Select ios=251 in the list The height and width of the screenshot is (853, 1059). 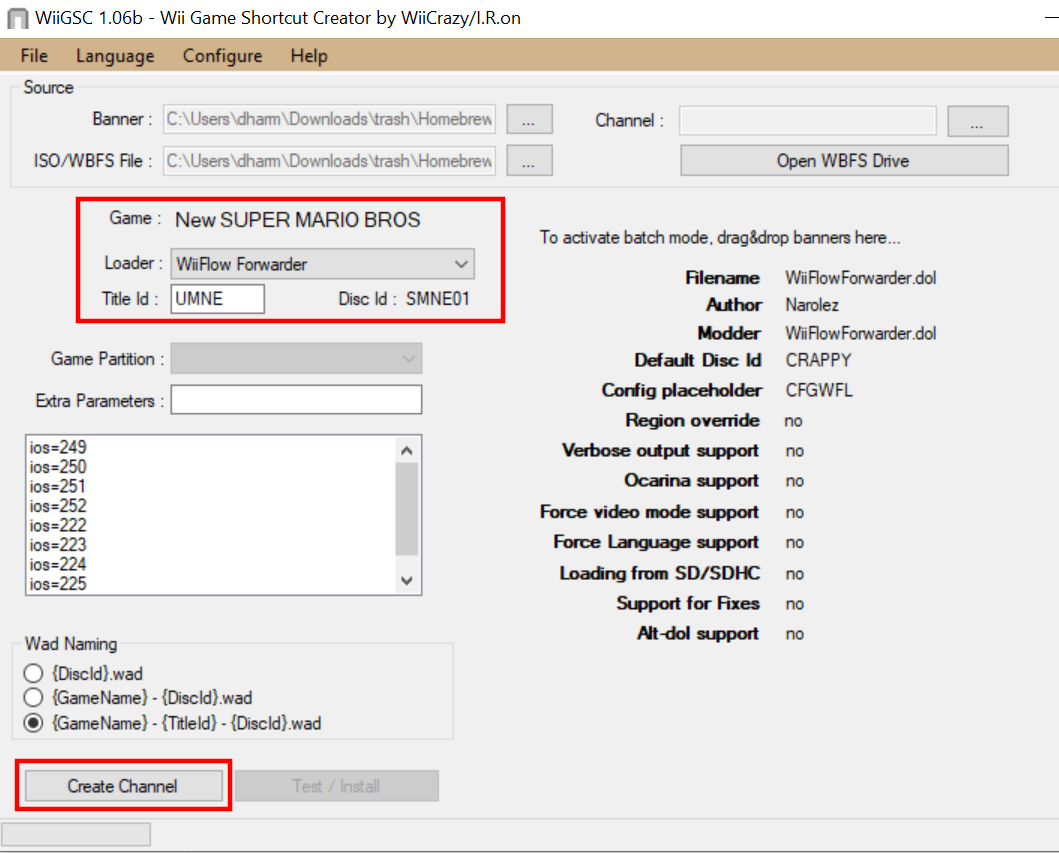58,486
